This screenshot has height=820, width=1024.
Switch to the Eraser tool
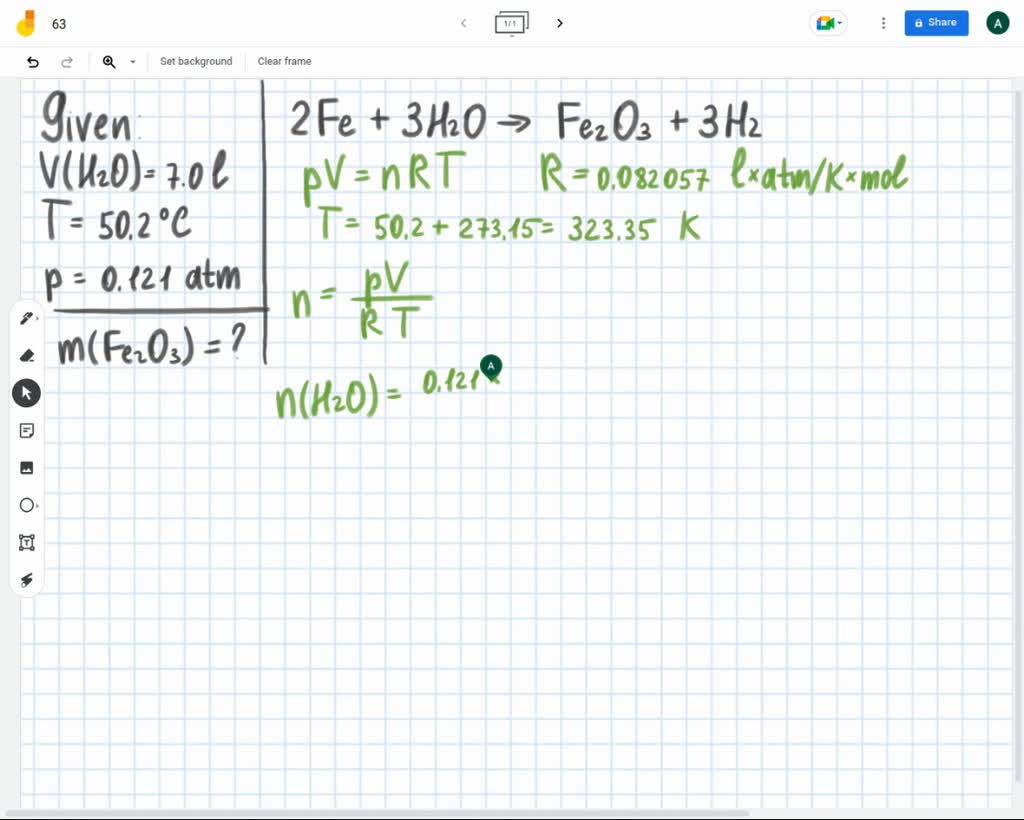(x=26, y=355)
